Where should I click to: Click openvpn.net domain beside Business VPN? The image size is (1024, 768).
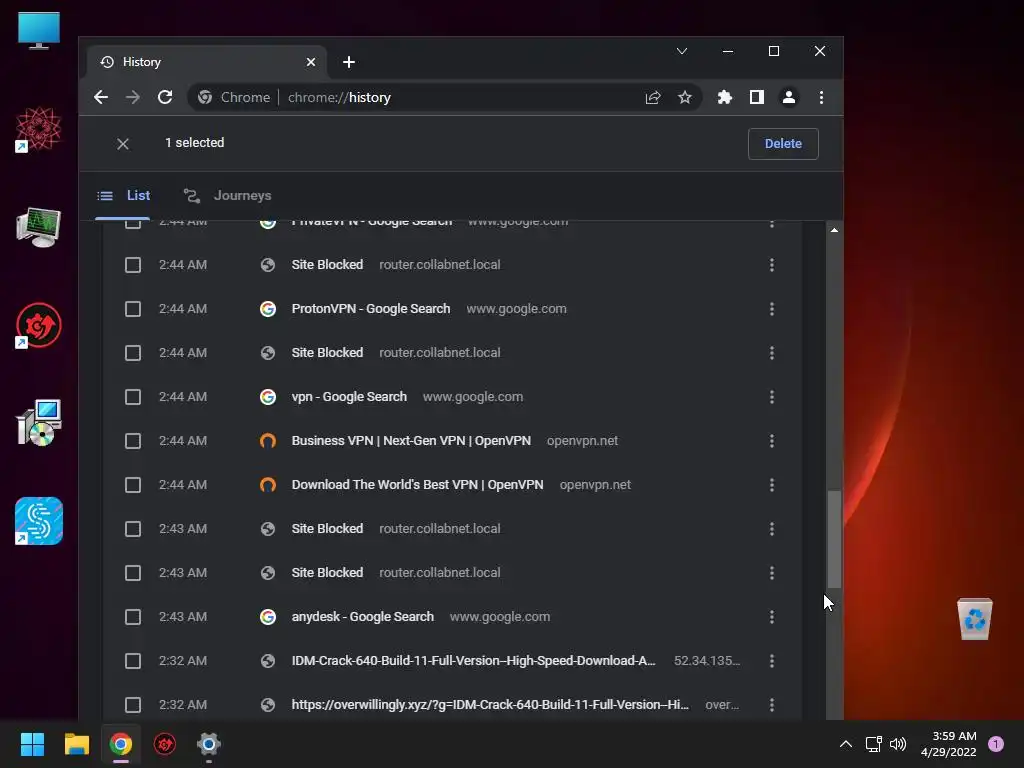click(x=583, y=441)
